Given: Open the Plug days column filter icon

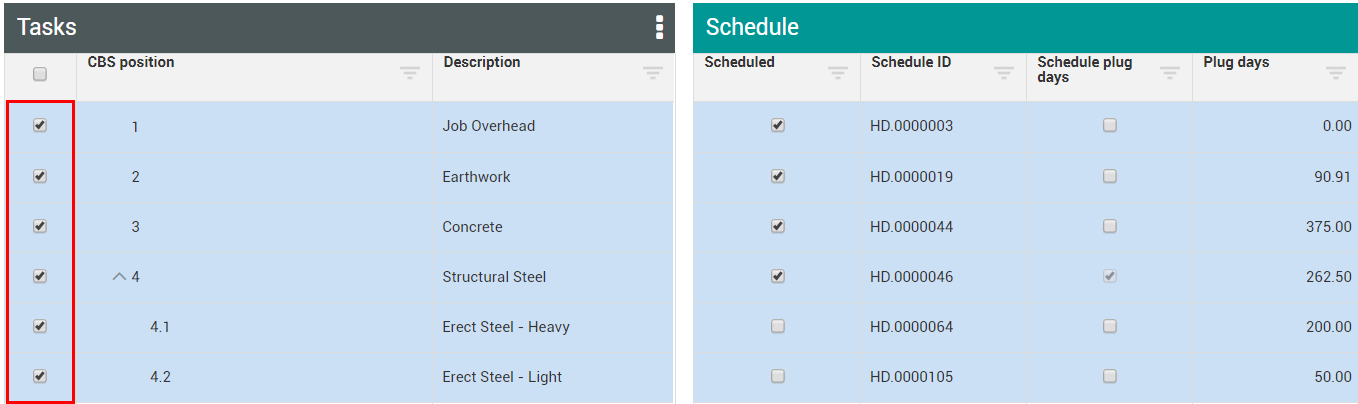Looking at the screenshot, I should tap(1336, 72).
